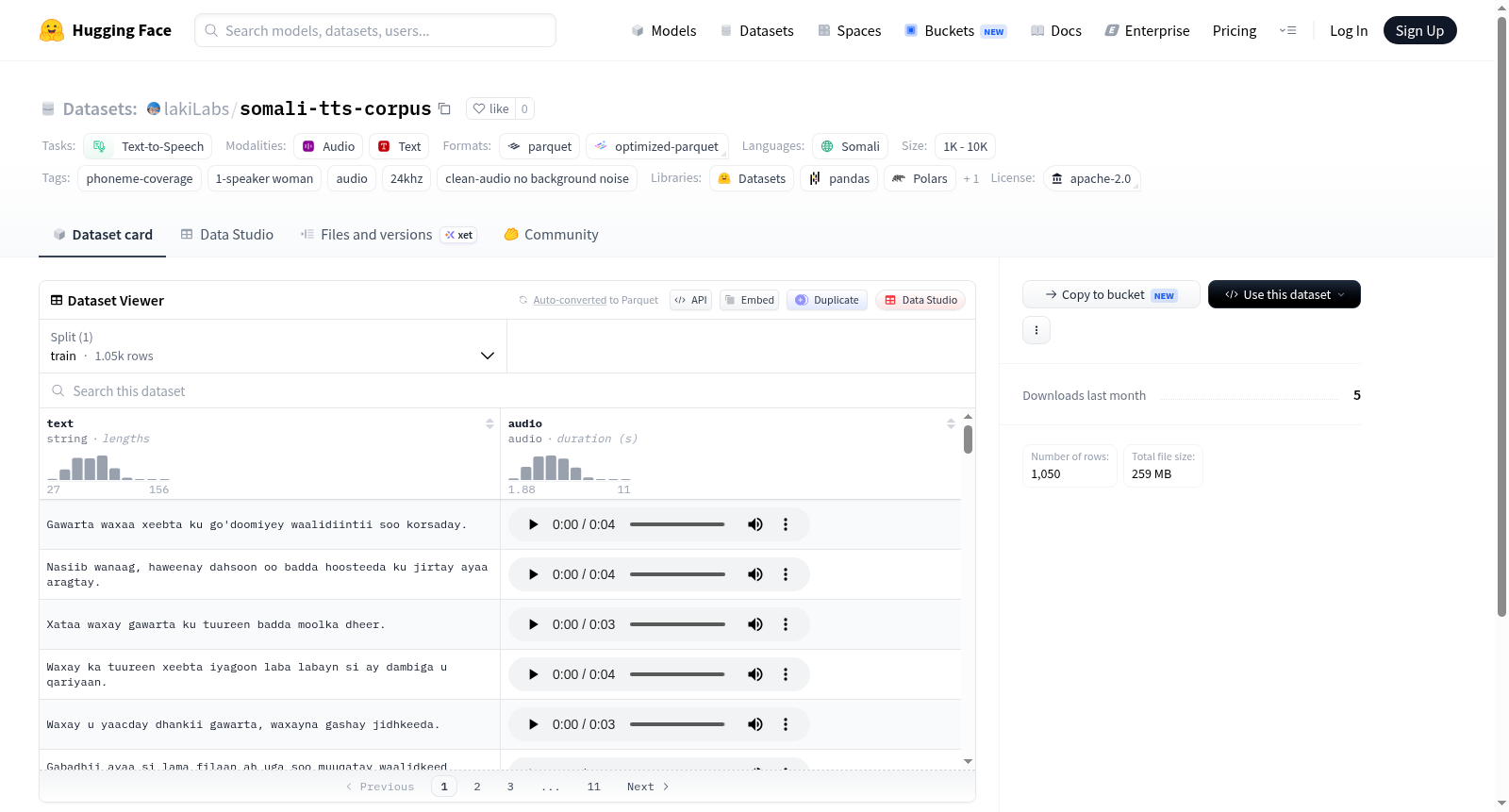
Task: Seek the audio progress bar in 'Xataa waxay gawarta' row
Action: (x=677, y=624)
